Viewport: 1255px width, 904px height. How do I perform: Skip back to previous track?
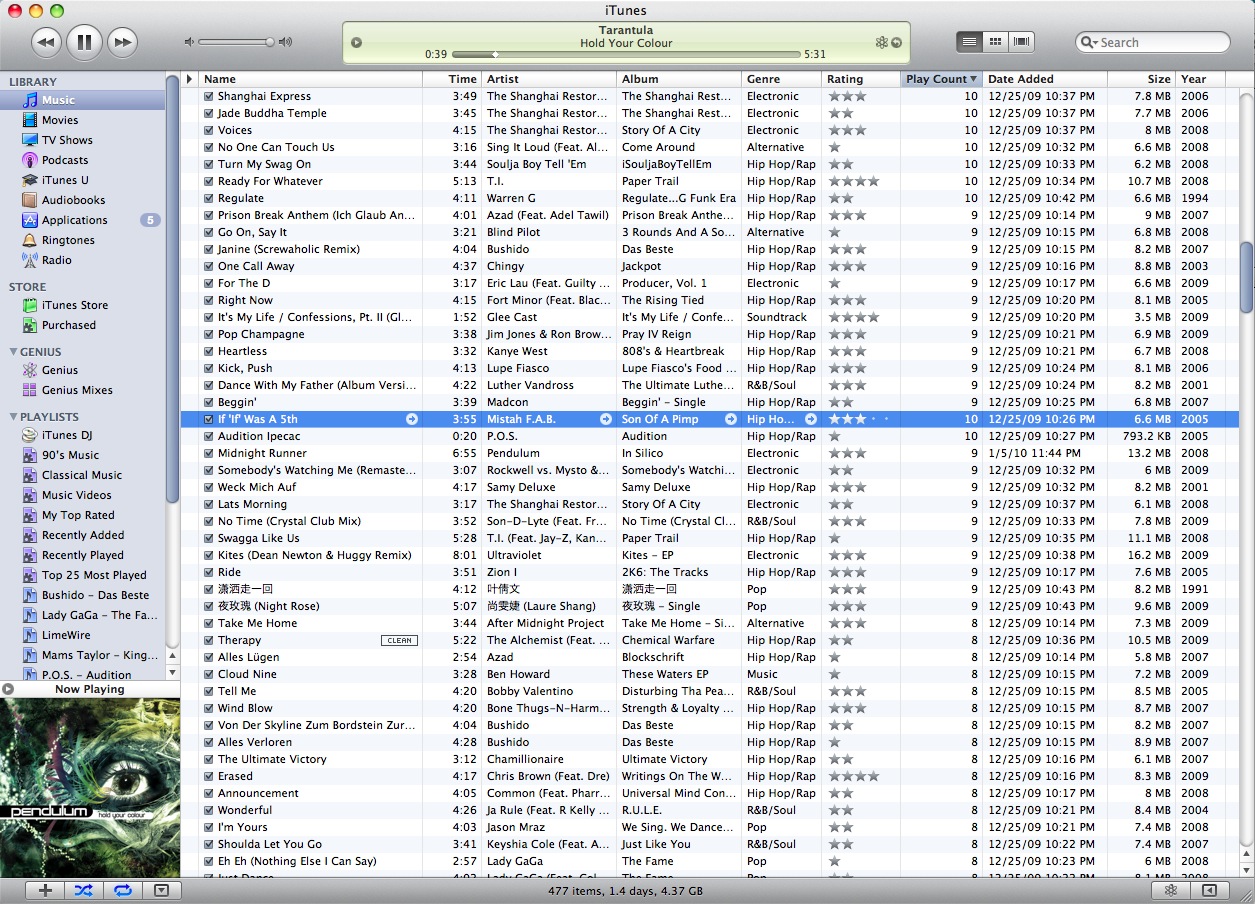click(x=46, y=42)
